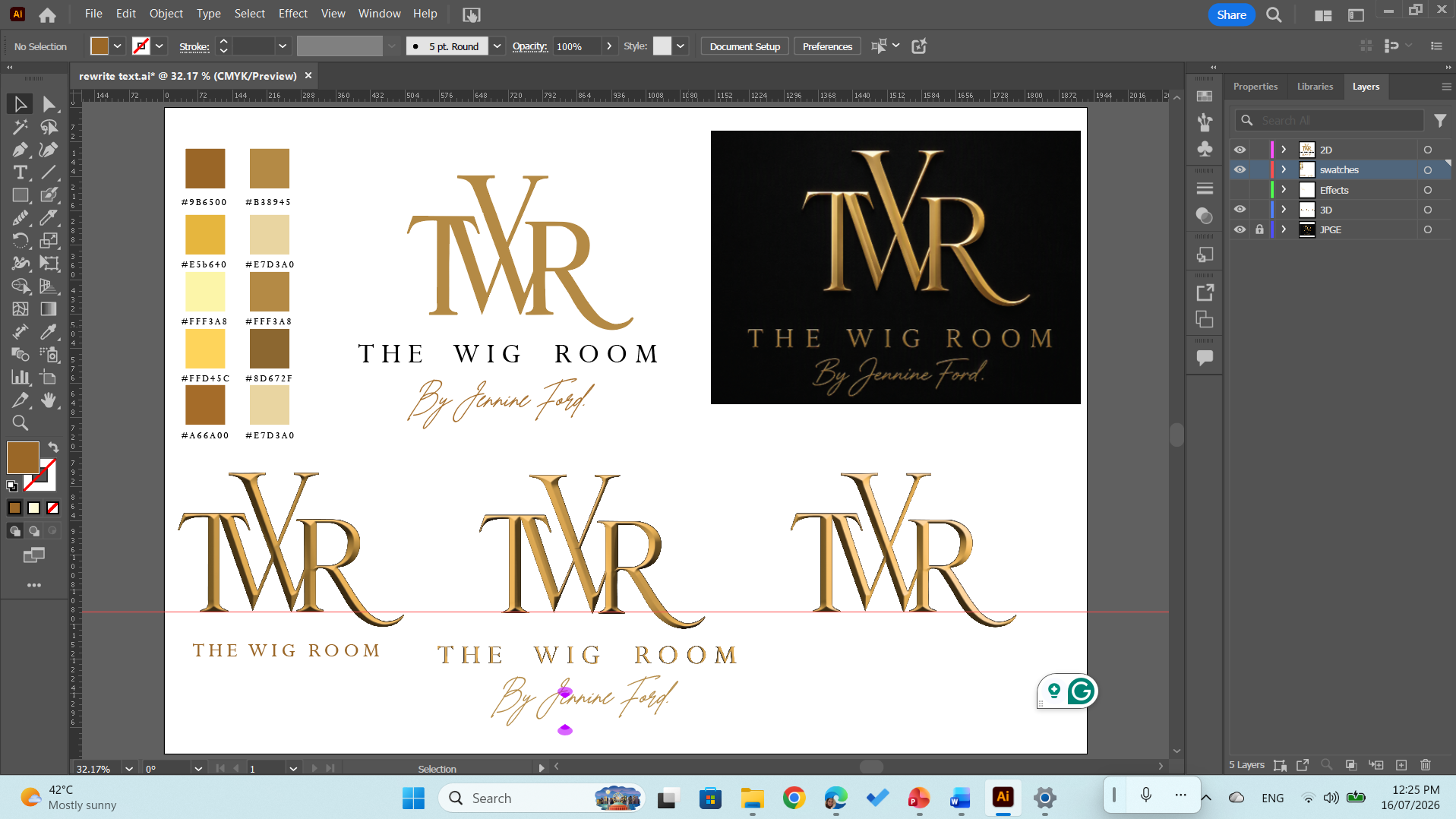Click the Illustrator home icon
Viewport: 1456px width, 819px height.
tap(47, 14)
